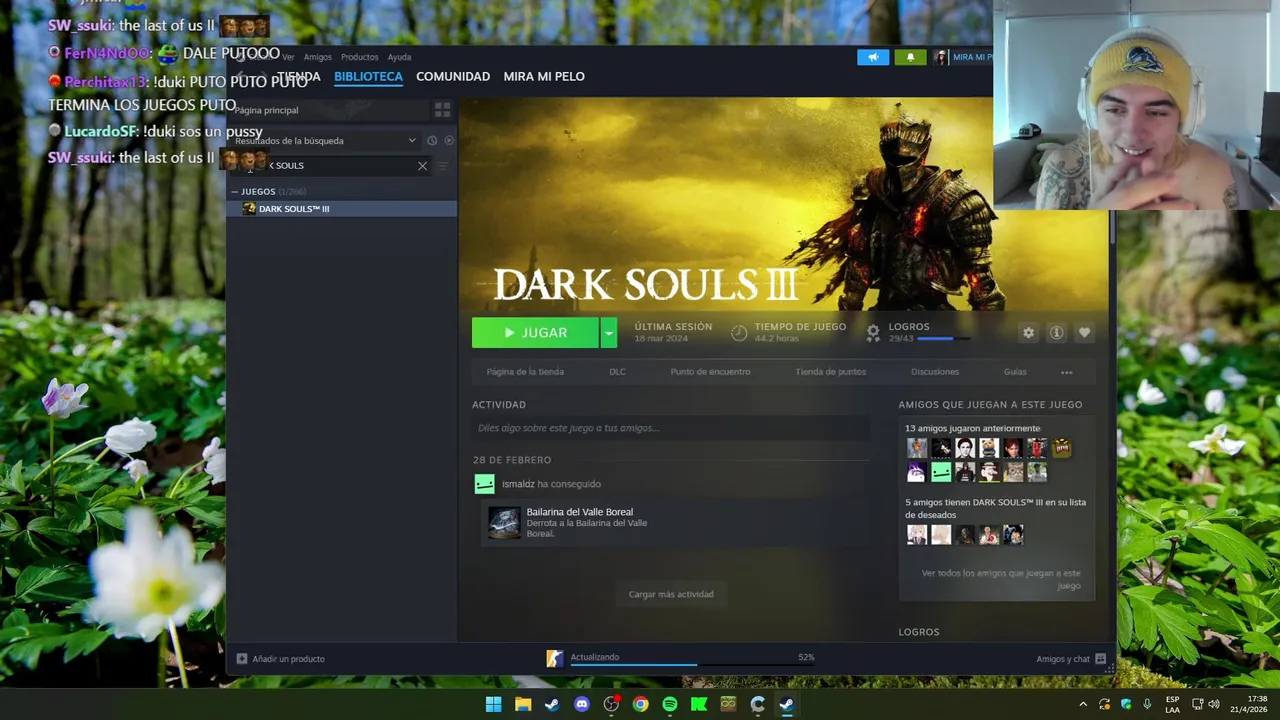The width and height of the screenshot is (1280, 720).
Task: Launch the game with the JUGAR button
Action: pos(535,333)
